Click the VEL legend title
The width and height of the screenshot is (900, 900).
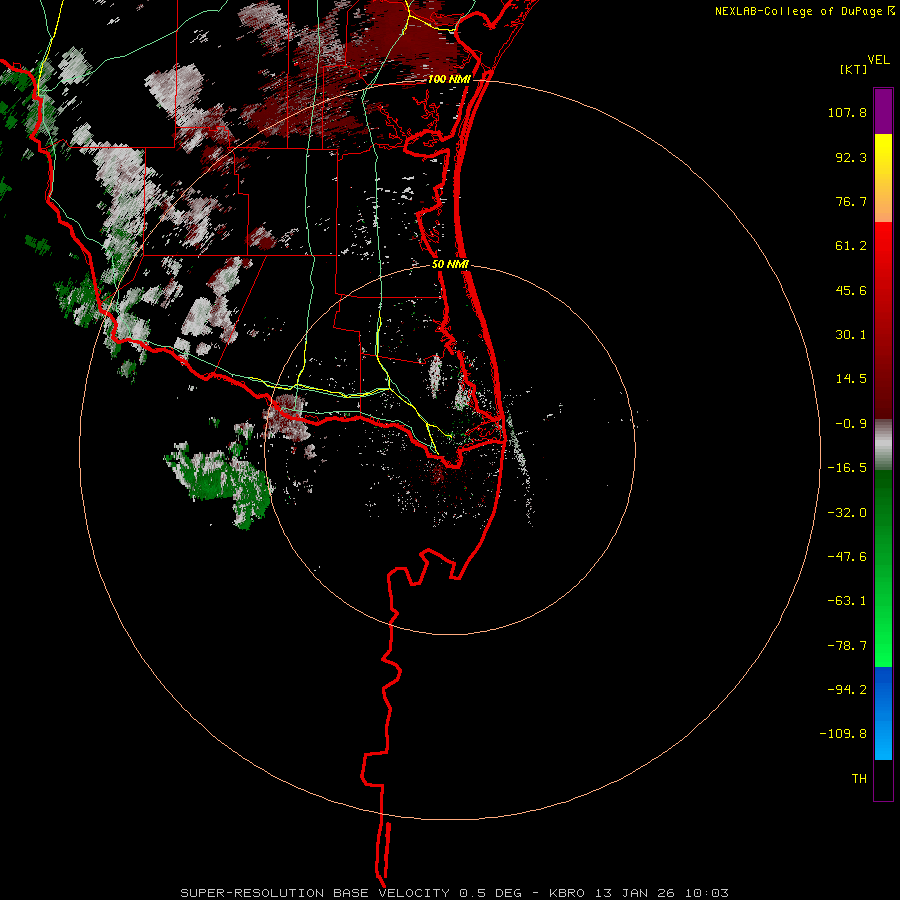[x=878, y=60]
